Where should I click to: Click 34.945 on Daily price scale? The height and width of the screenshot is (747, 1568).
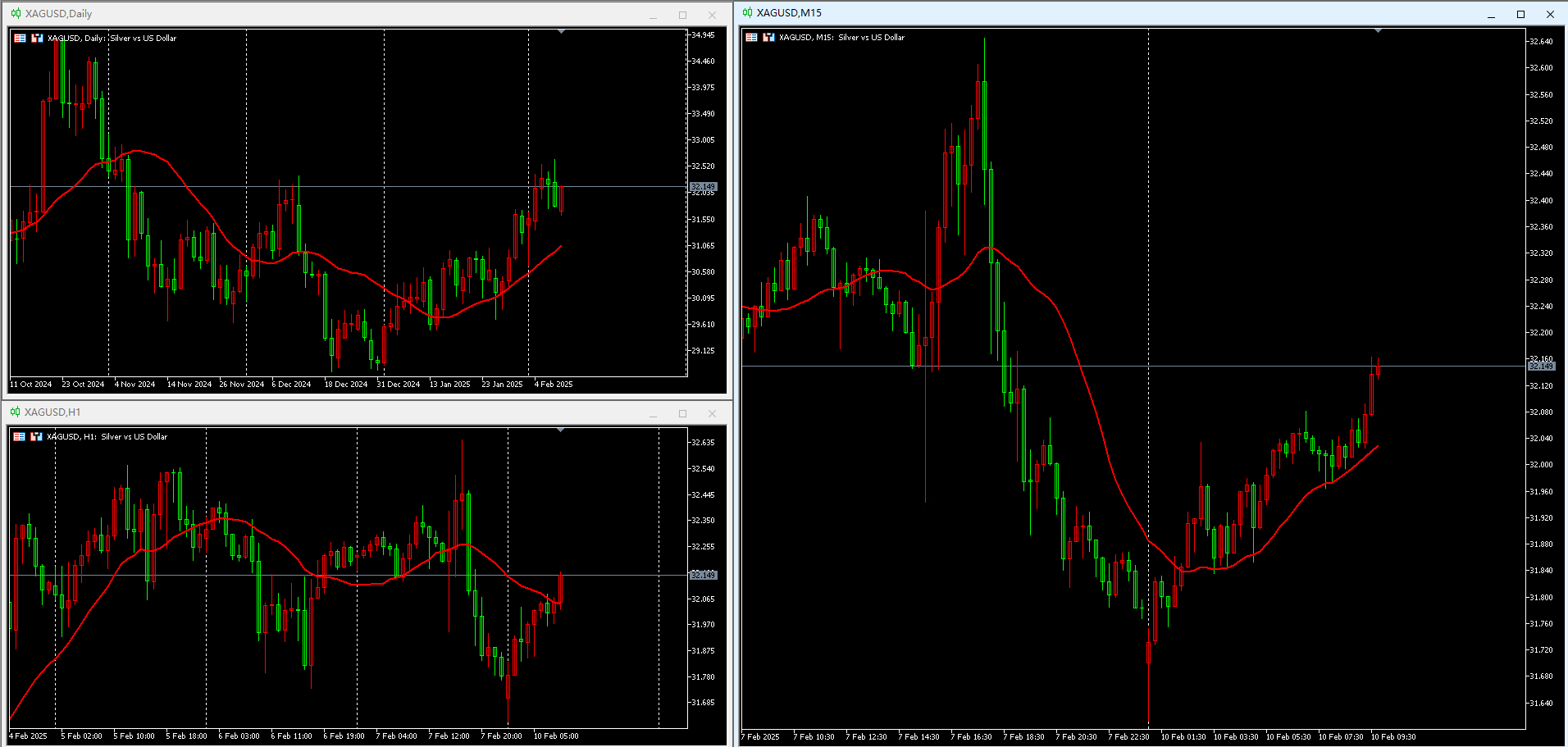[x=703, y=34]
